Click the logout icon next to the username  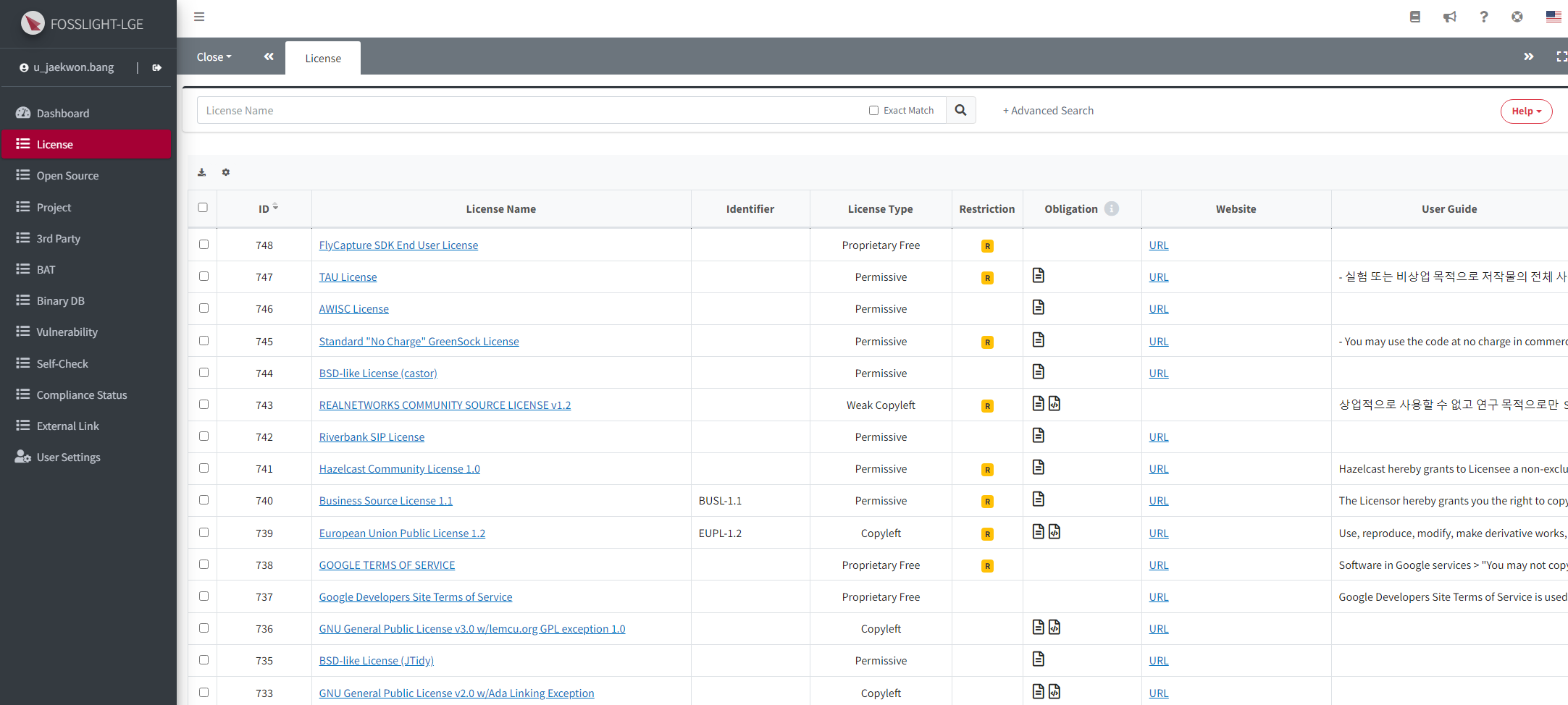pos(156,67)
